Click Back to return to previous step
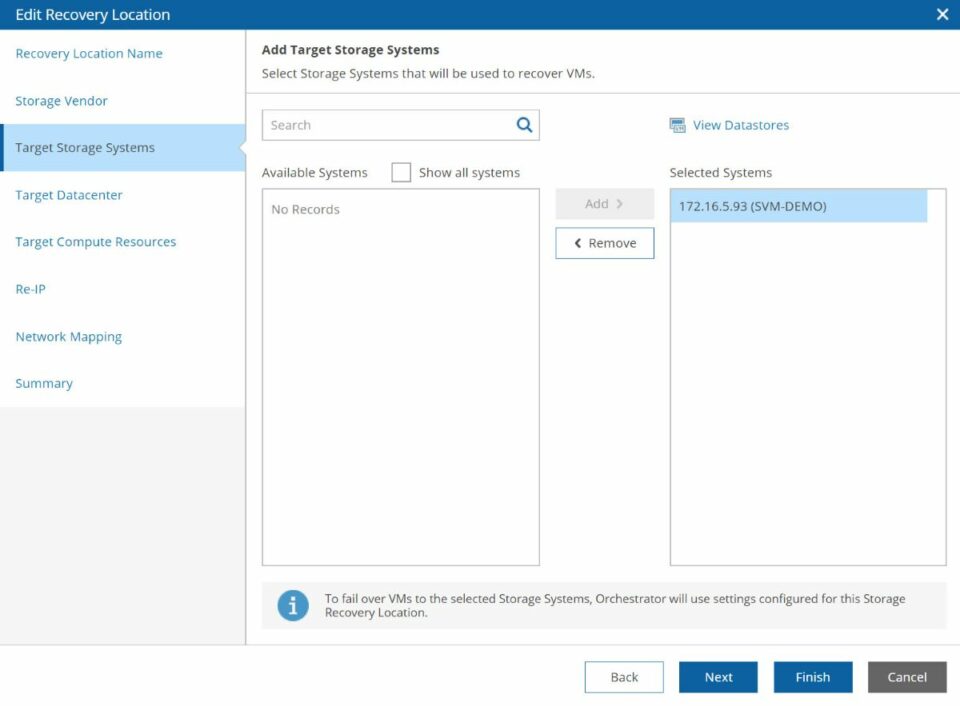This screenshot has height=706, width=960. coord(624,677)
